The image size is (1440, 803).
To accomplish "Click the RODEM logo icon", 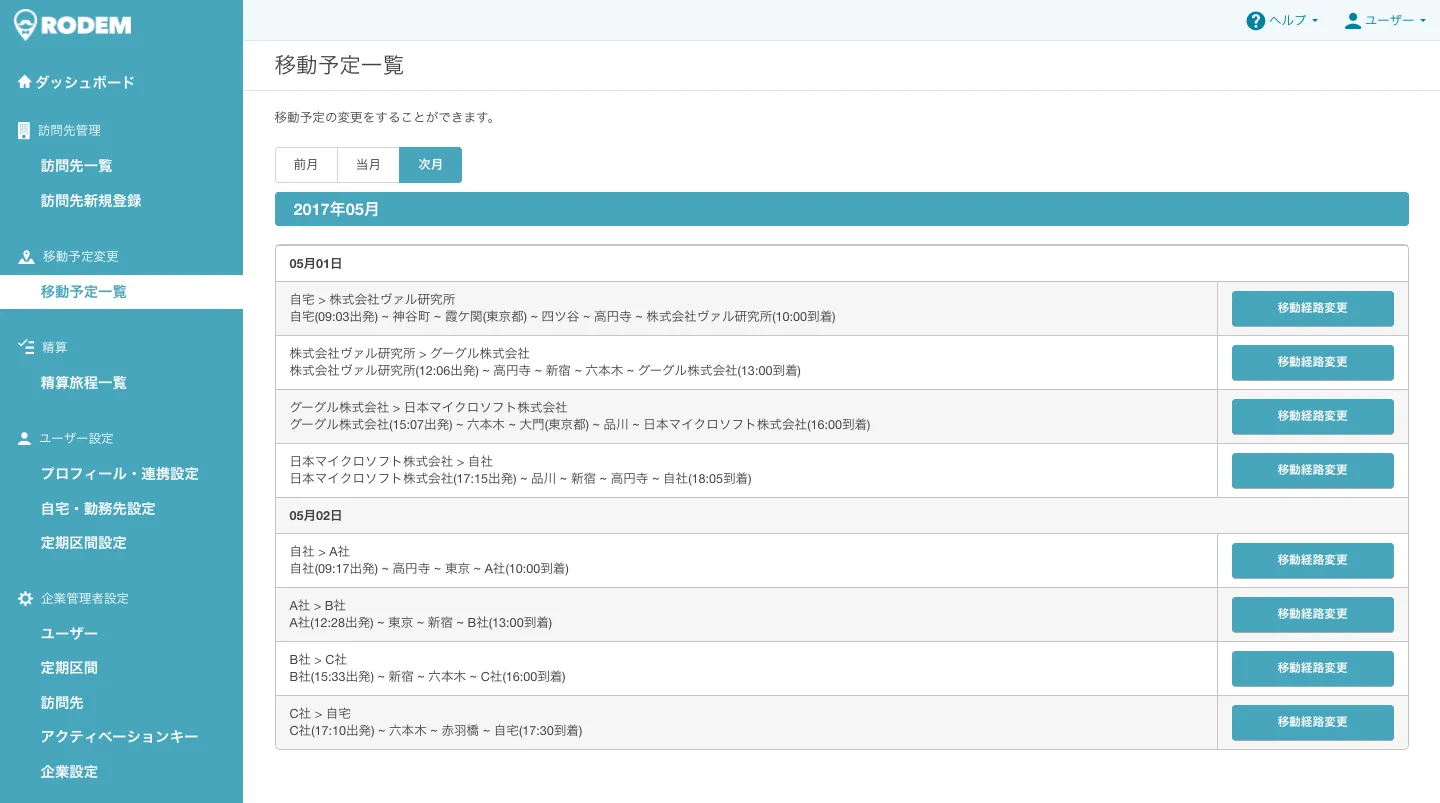I will pos(26,24).
